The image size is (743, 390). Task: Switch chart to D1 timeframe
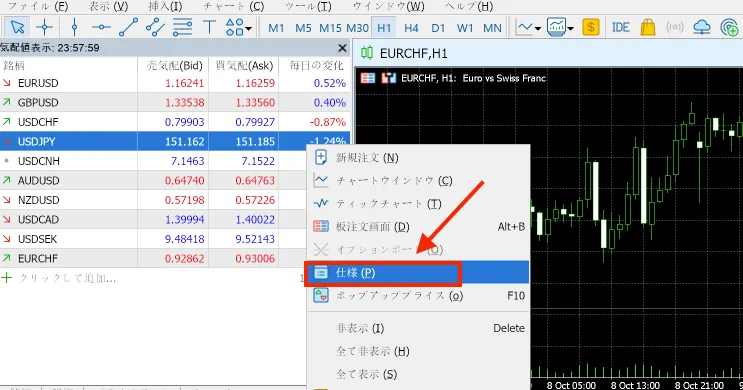point(438,28)
